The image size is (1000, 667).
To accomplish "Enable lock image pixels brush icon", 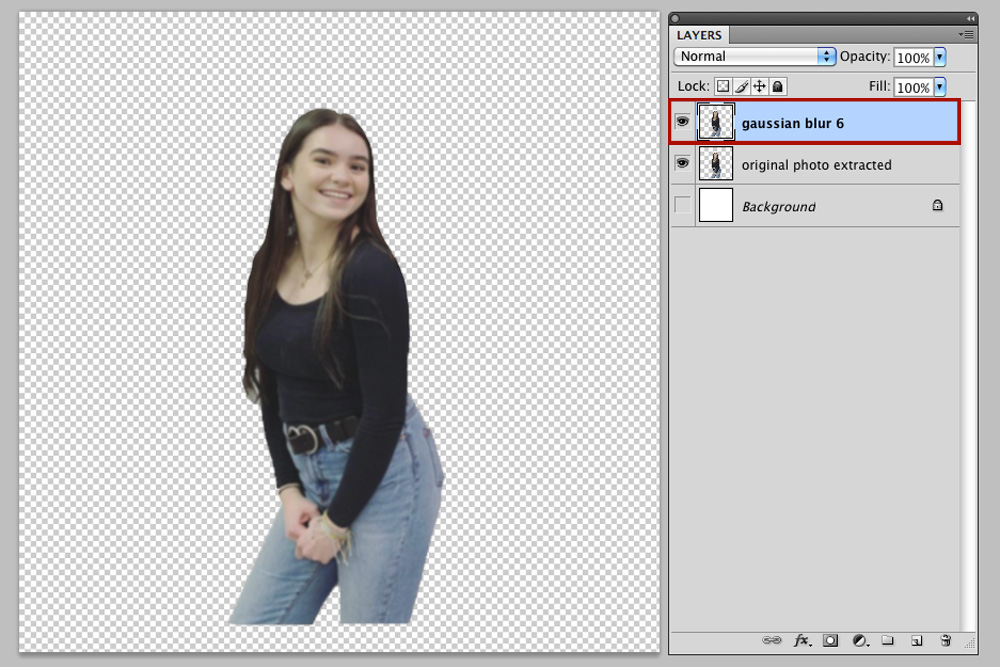I will tap(741, 86).
